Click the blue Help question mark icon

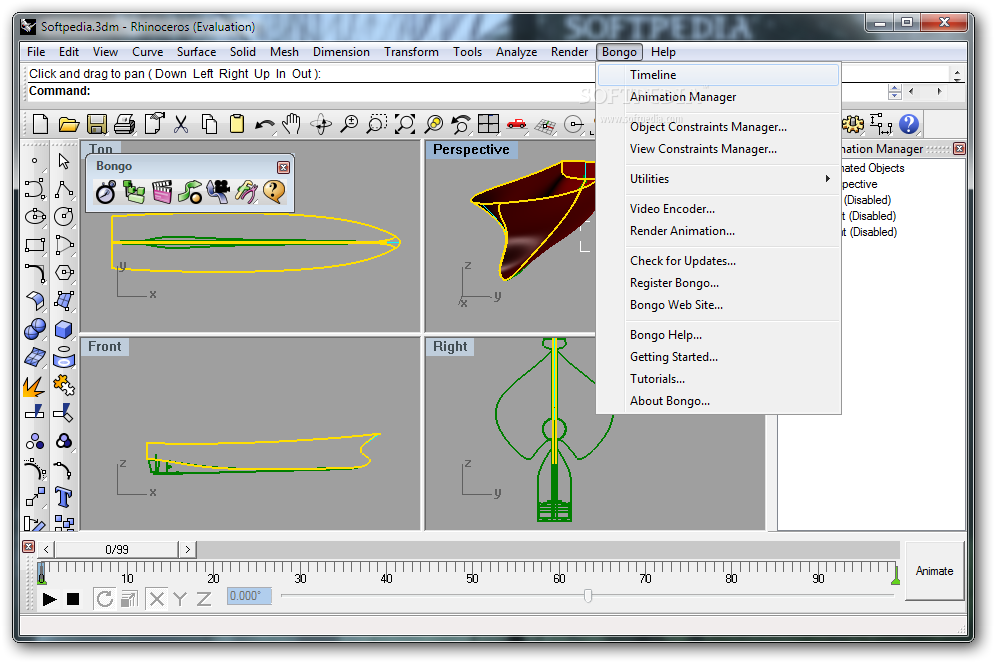[909, 124]
